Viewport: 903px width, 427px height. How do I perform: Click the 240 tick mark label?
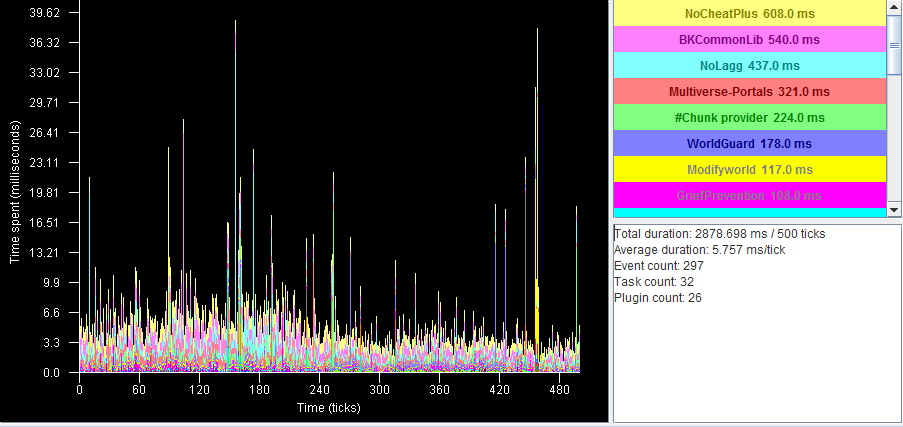tap(319, 390)
